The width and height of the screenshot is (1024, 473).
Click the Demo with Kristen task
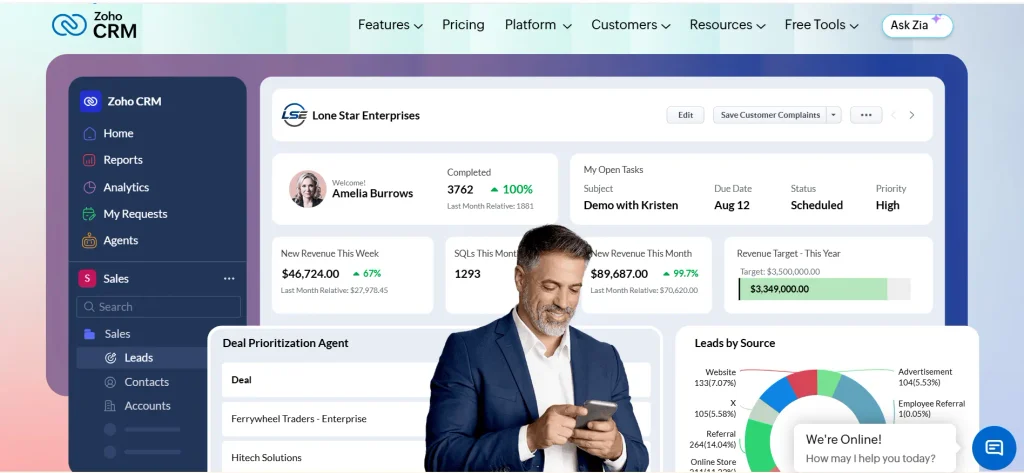pos(631,205)
